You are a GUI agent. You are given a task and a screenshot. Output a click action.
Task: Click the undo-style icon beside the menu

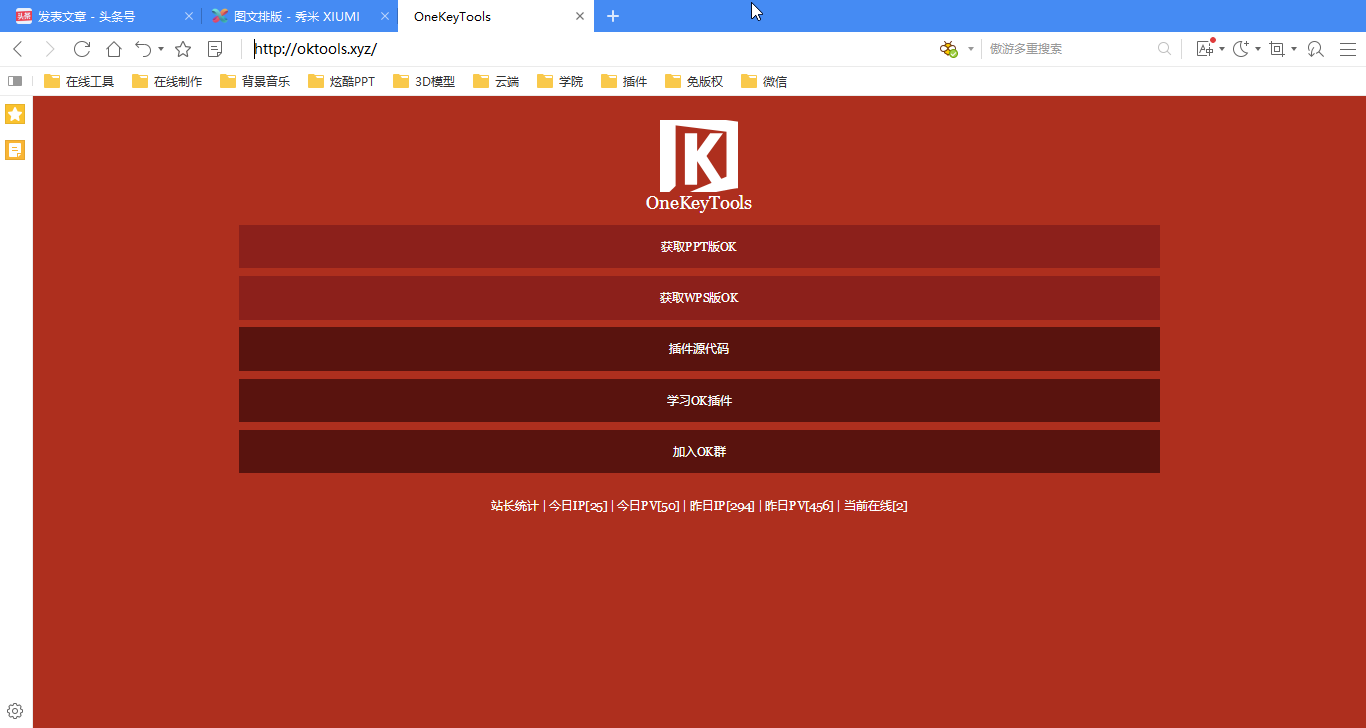[x=1316, y=49]
